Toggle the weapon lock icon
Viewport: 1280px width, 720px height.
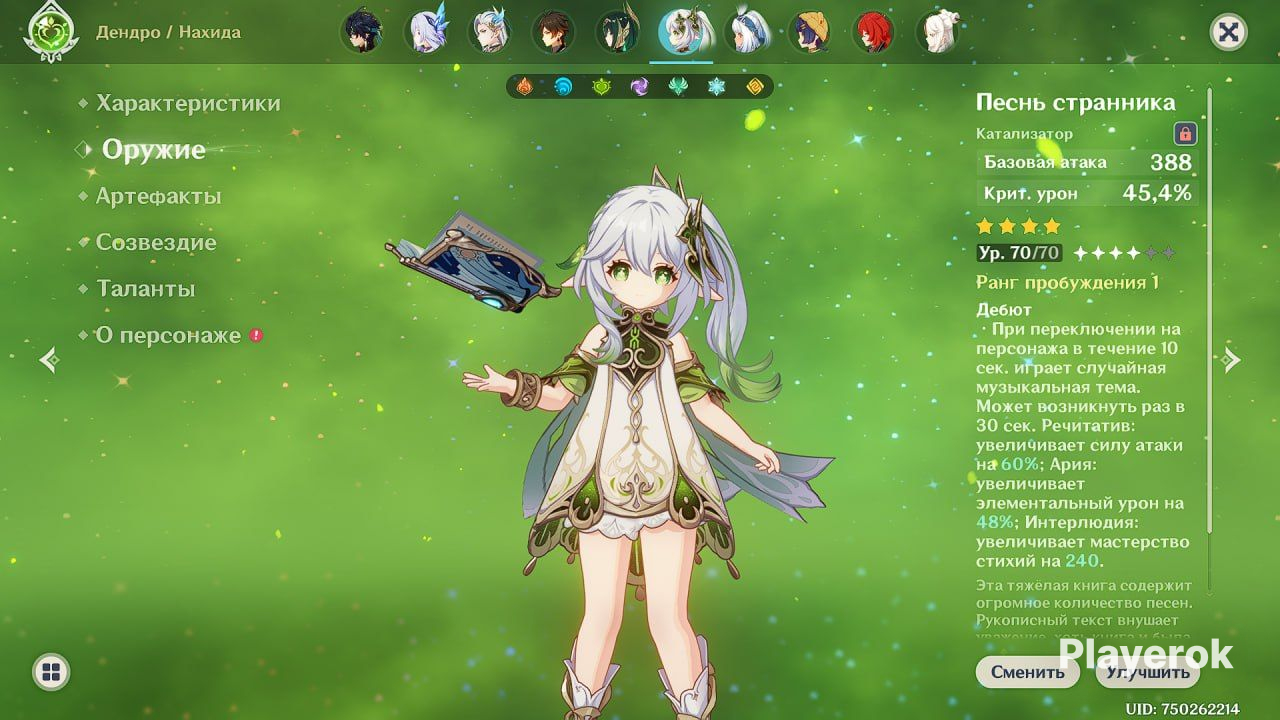coord(1185,133)
